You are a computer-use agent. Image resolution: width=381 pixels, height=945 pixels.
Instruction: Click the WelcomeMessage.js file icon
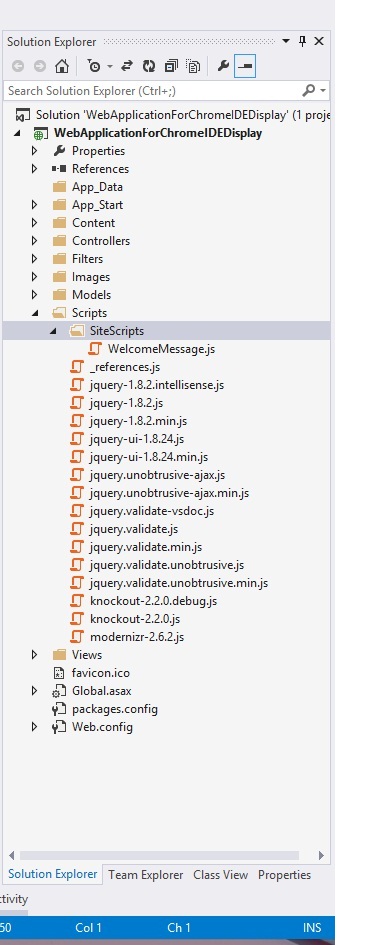coord(95,348)
